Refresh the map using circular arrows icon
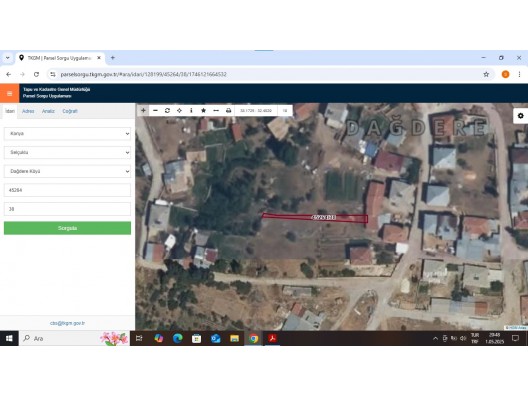This screenshot has height=396, width=528. [167, 110]
